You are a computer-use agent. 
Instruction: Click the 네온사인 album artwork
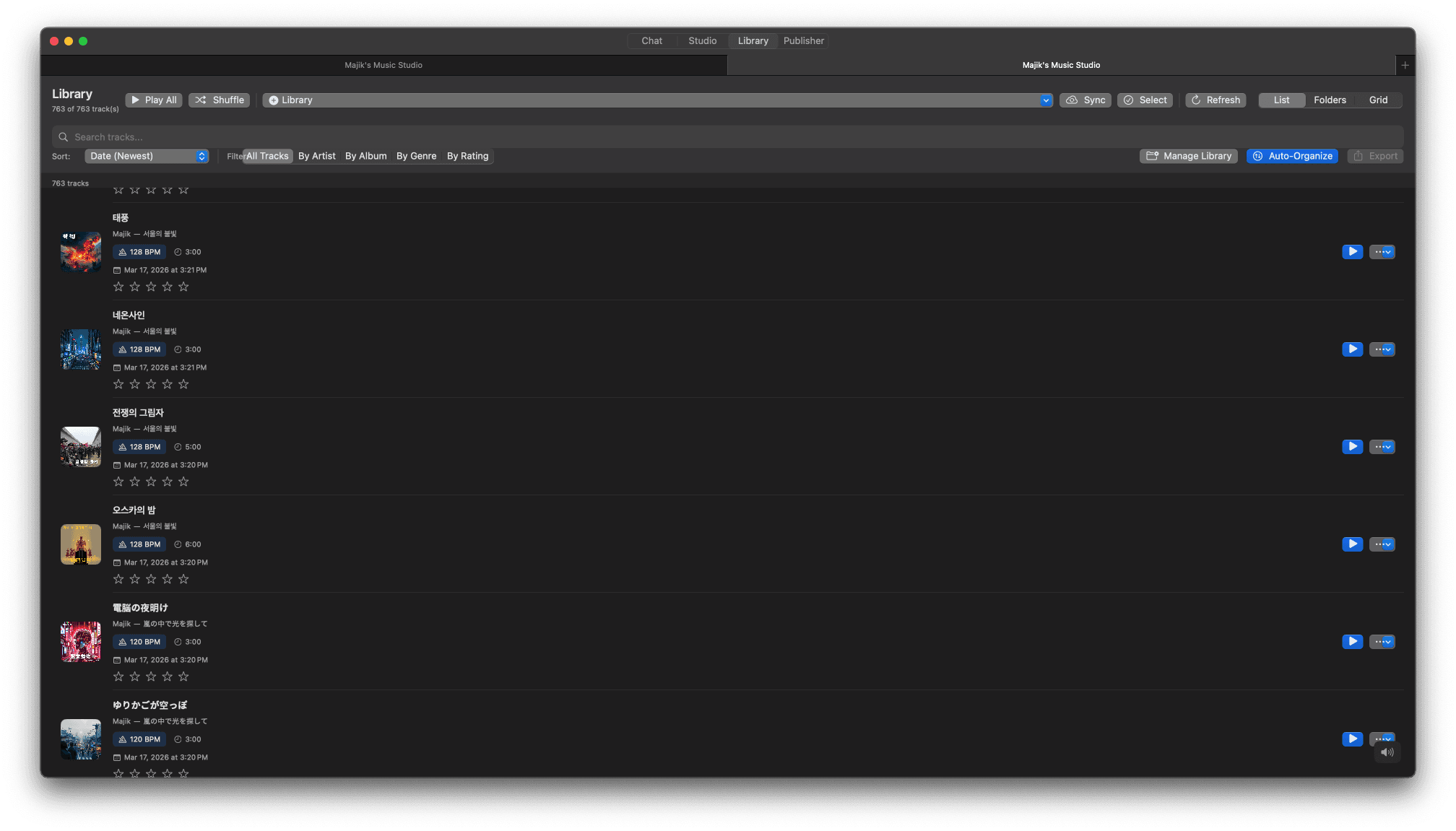(81, 349)
